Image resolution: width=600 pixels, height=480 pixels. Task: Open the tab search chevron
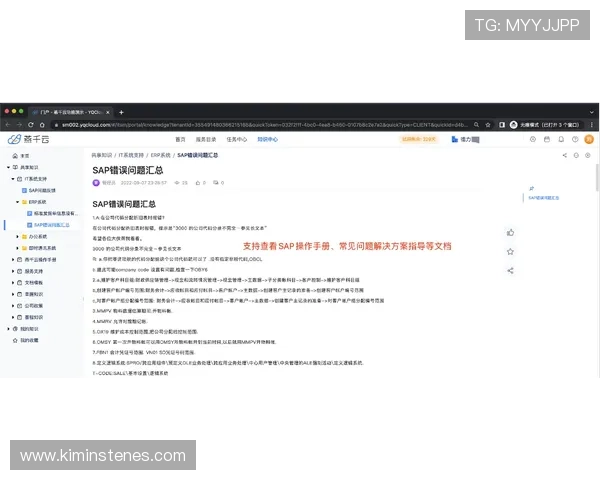point(592,112)
